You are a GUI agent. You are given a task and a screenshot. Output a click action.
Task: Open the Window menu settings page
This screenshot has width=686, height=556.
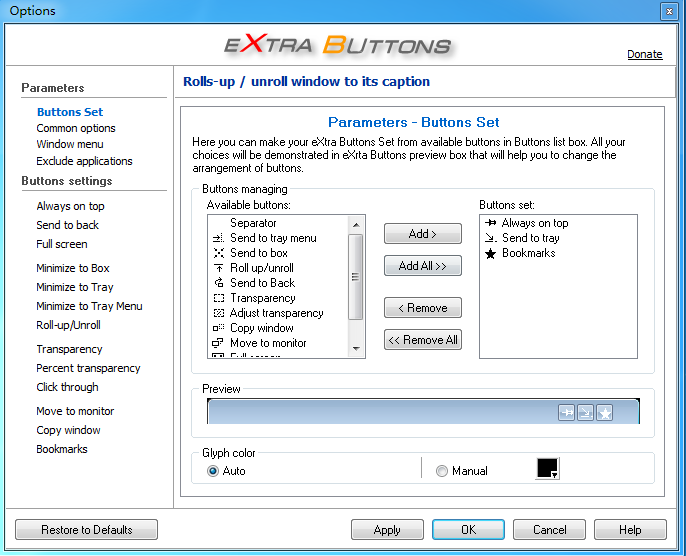click(70, 144)
